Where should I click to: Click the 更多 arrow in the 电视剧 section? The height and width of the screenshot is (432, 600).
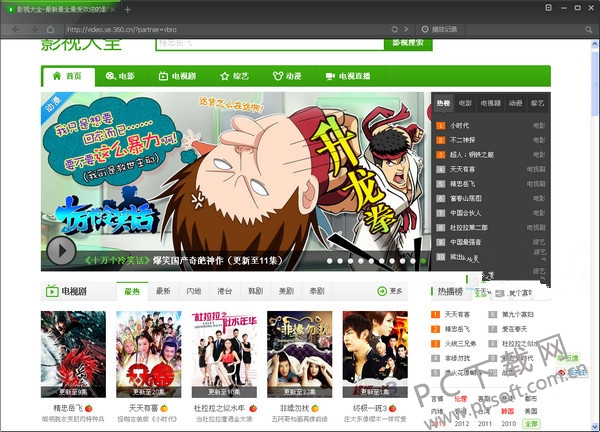click(390, 291)
